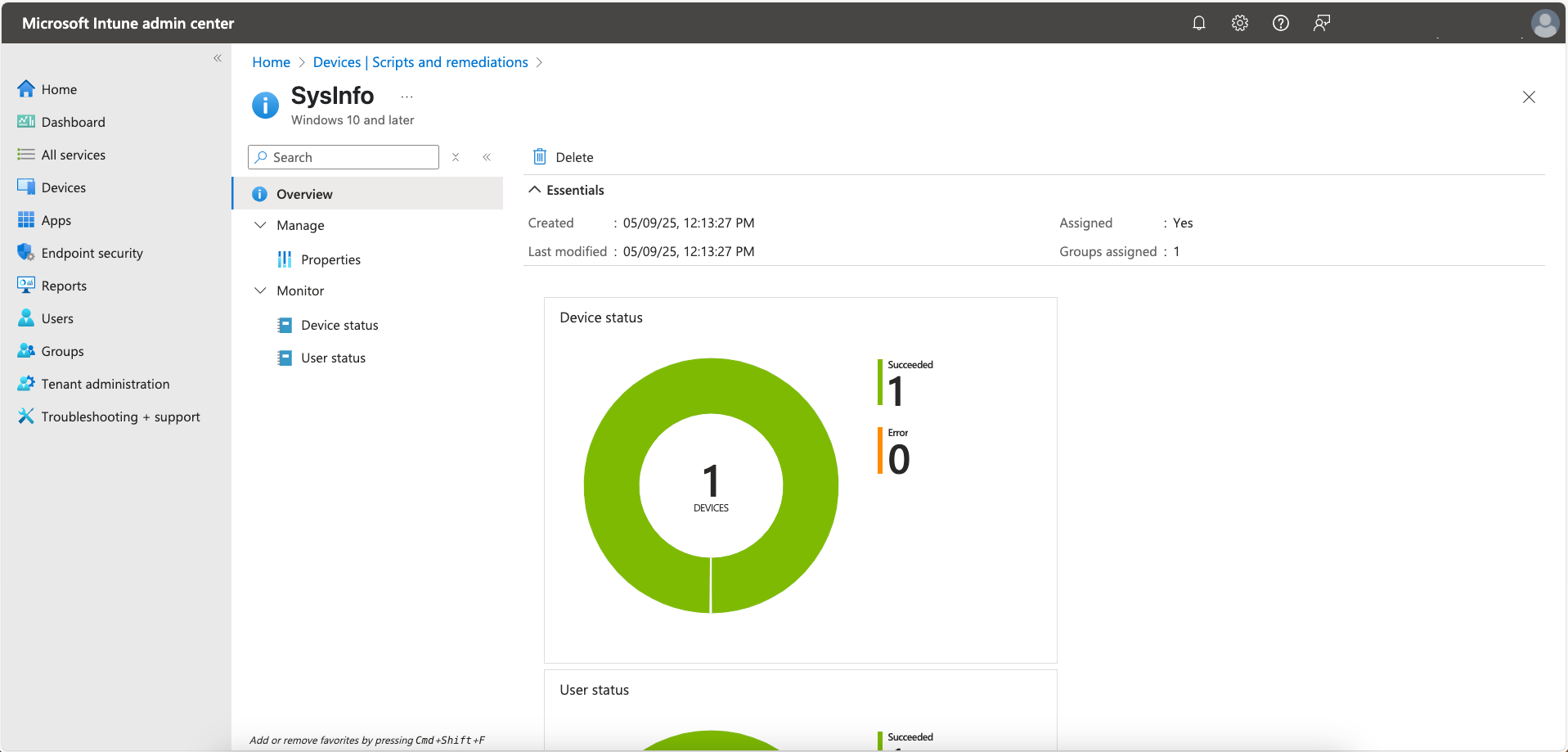Click Windows 10 and later subtitle
Image resolution: width=1568 pixels, height=752 pixels.
coord(353,119)
